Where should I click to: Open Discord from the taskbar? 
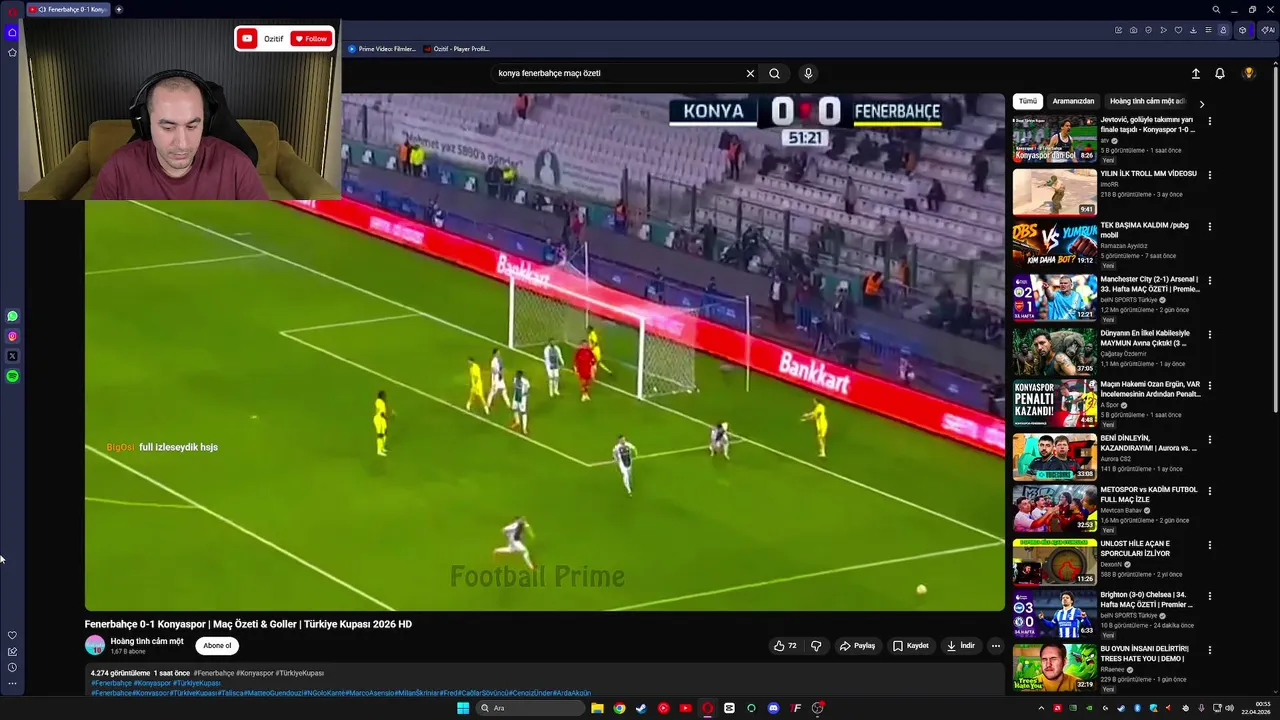pos(773,708)
